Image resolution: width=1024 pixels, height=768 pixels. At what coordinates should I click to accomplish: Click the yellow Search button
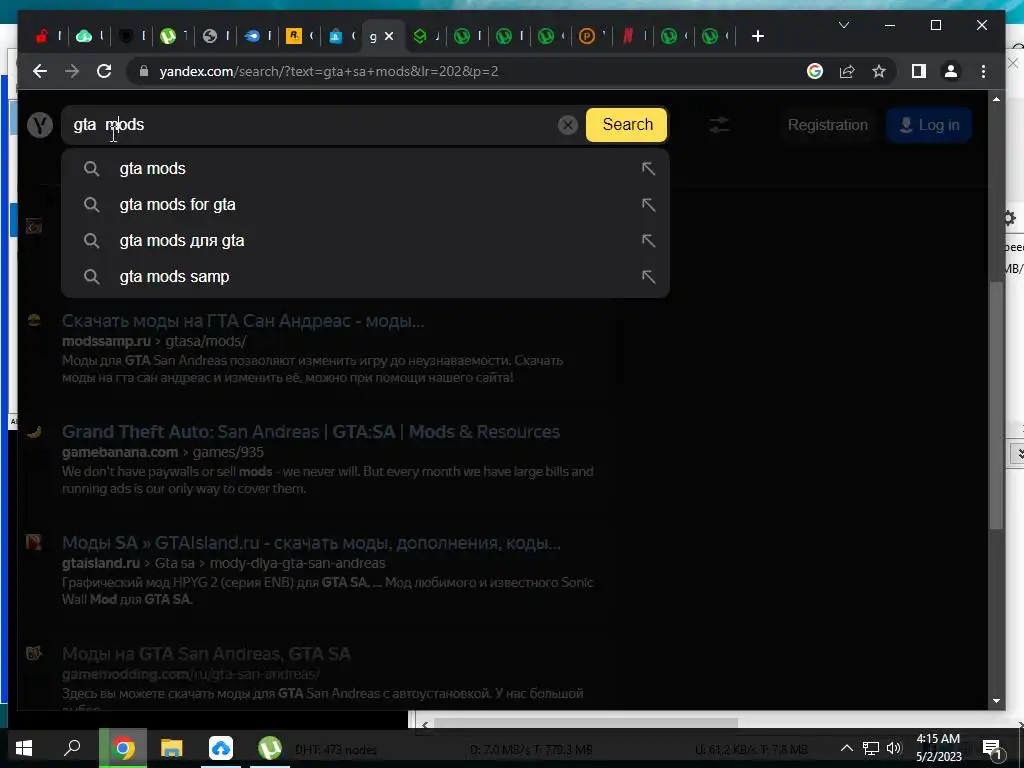point(627,125)
